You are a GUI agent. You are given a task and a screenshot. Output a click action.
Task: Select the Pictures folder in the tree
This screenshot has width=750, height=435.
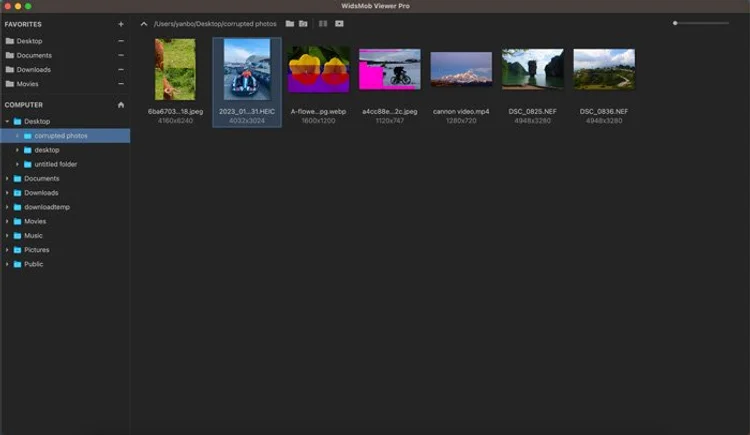(36, 250)
